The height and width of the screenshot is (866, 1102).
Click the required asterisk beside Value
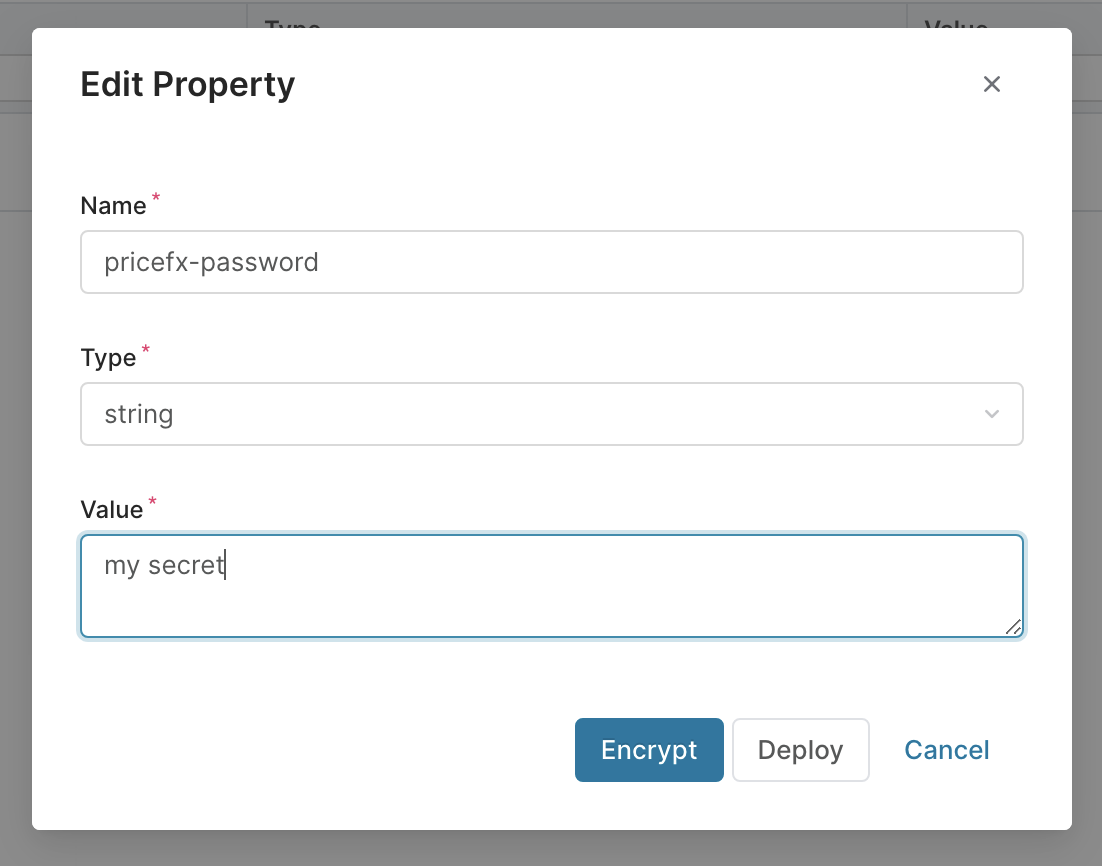pos(151,502)
